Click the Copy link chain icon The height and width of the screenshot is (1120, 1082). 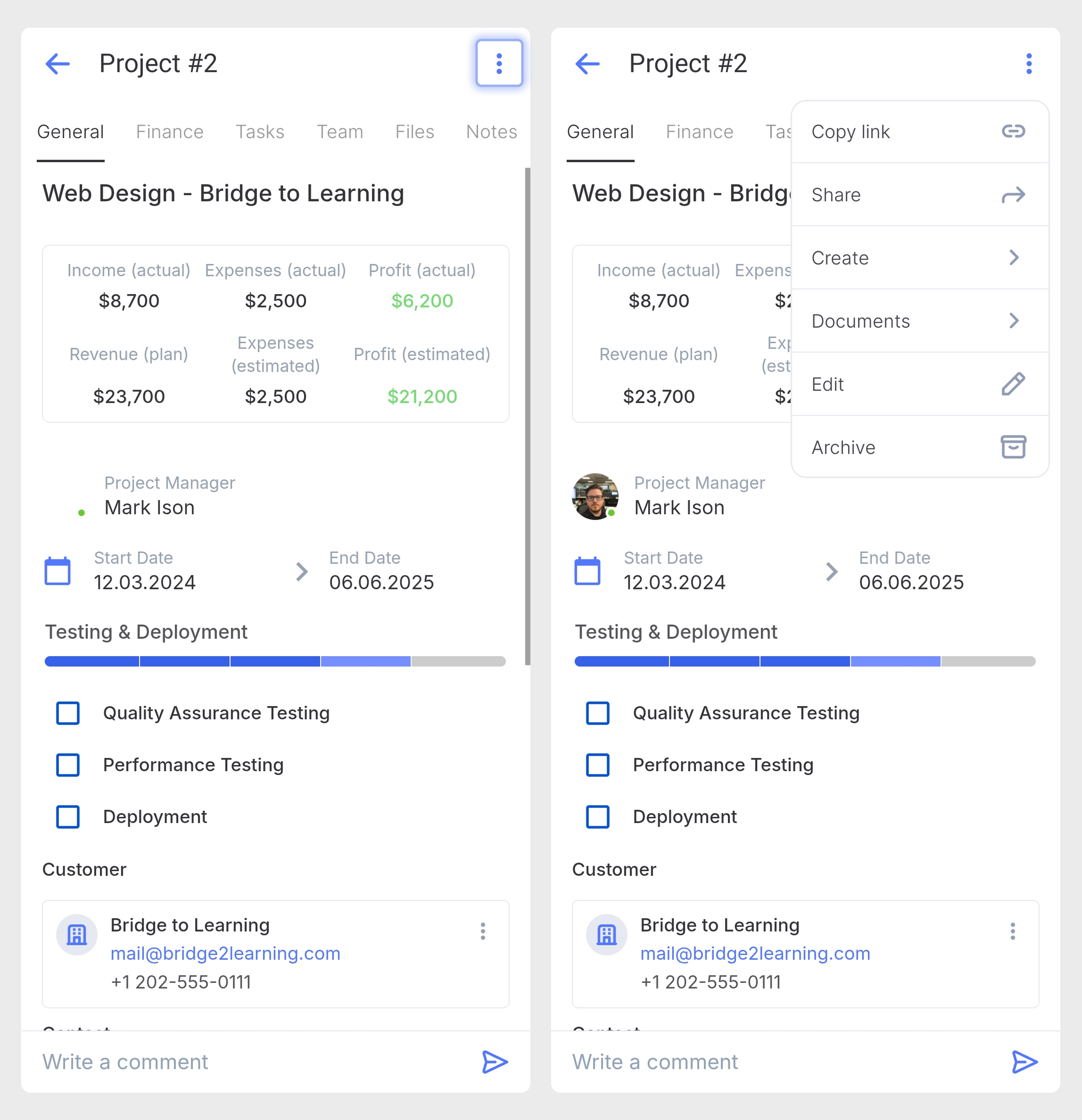1013,132
